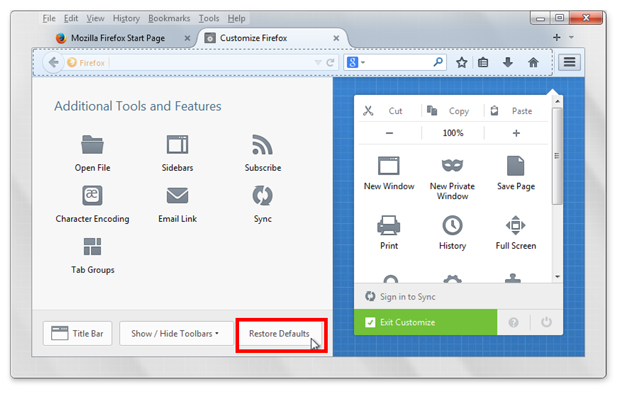Open the bookmarks list icon
This screenshot has height=397, width=620.
point(483,62)
